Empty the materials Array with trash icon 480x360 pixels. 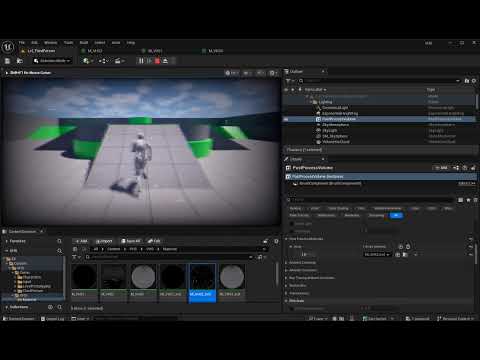[x=408, y=247]
